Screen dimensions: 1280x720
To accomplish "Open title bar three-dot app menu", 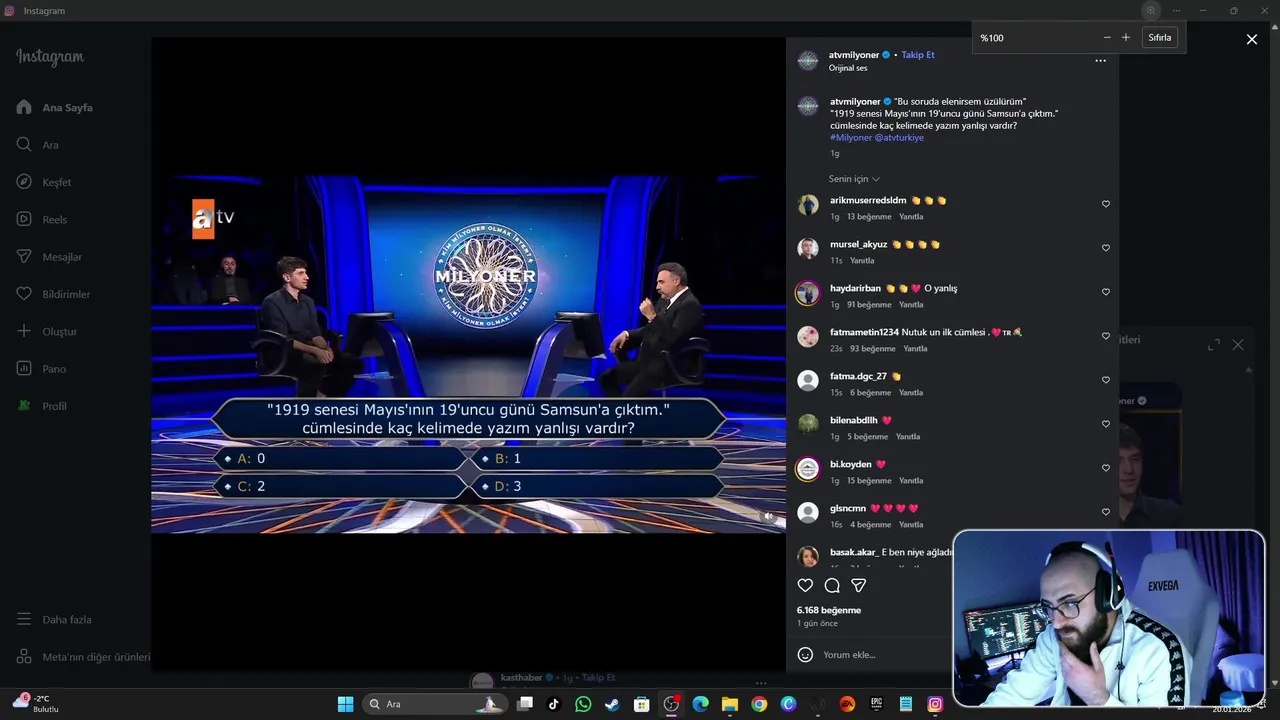I will 1177,10.
